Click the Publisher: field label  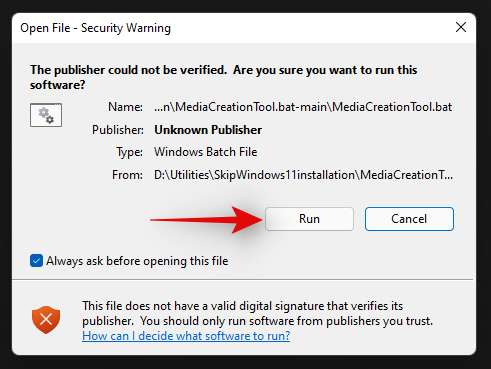(x=118, y=130)
